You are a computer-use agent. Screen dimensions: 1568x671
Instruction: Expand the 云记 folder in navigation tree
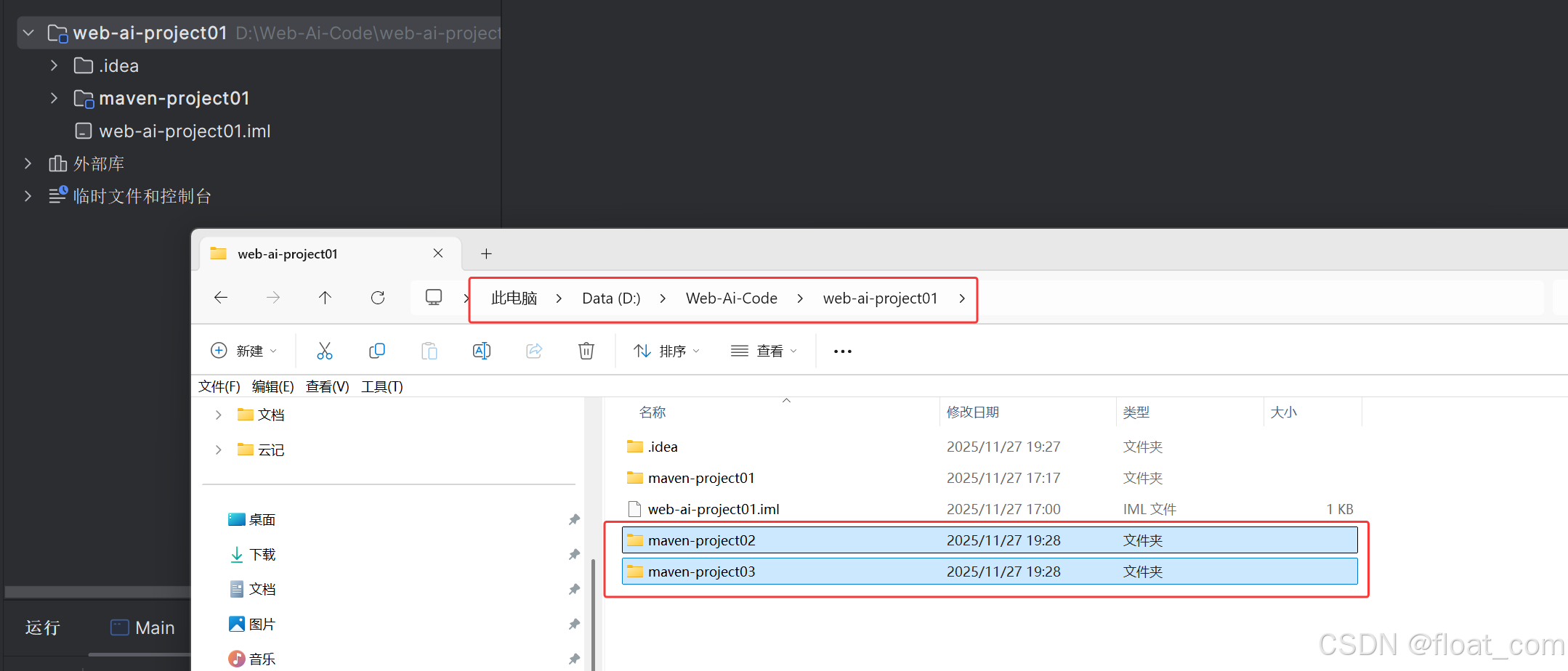pyautogui.click(x=218, y=450)
